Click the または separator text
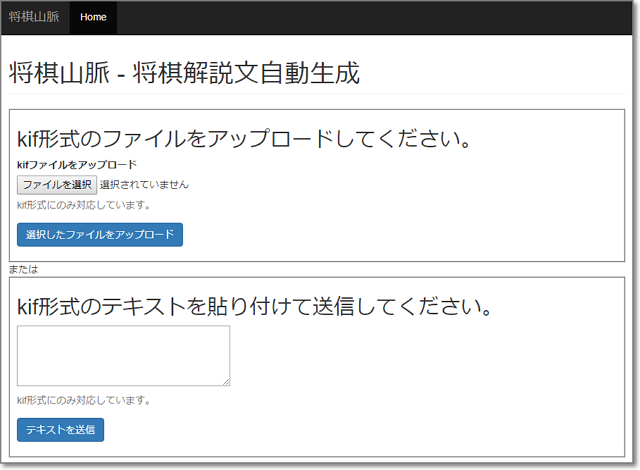The height and width of the screenshot is (470, 640). [x=23, y=269]
